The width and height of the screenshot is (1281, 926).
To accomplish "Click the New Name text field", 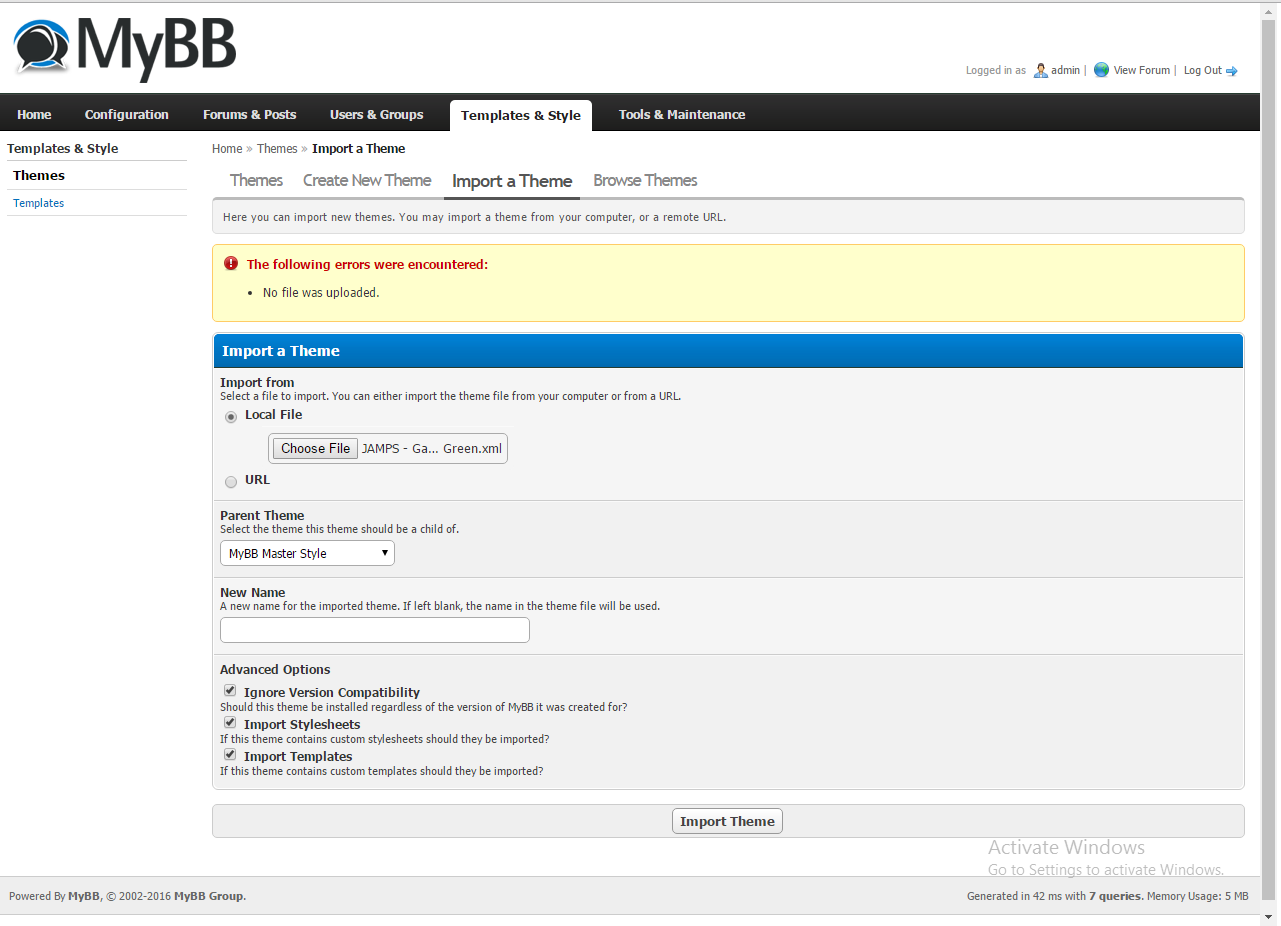I will (x=375, y=630).
